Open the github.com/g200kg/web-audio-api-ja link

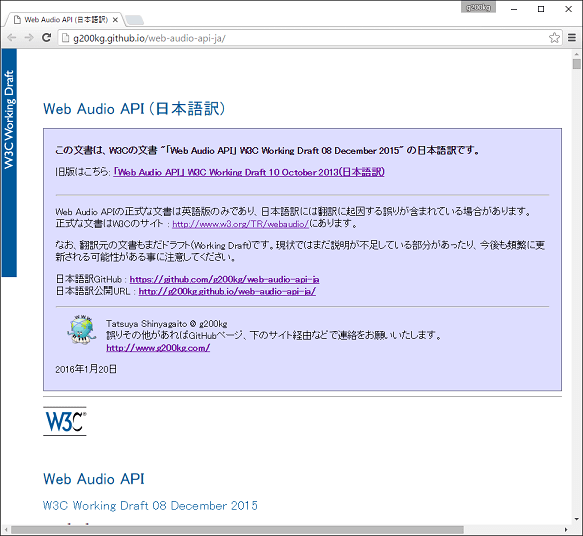224,279
